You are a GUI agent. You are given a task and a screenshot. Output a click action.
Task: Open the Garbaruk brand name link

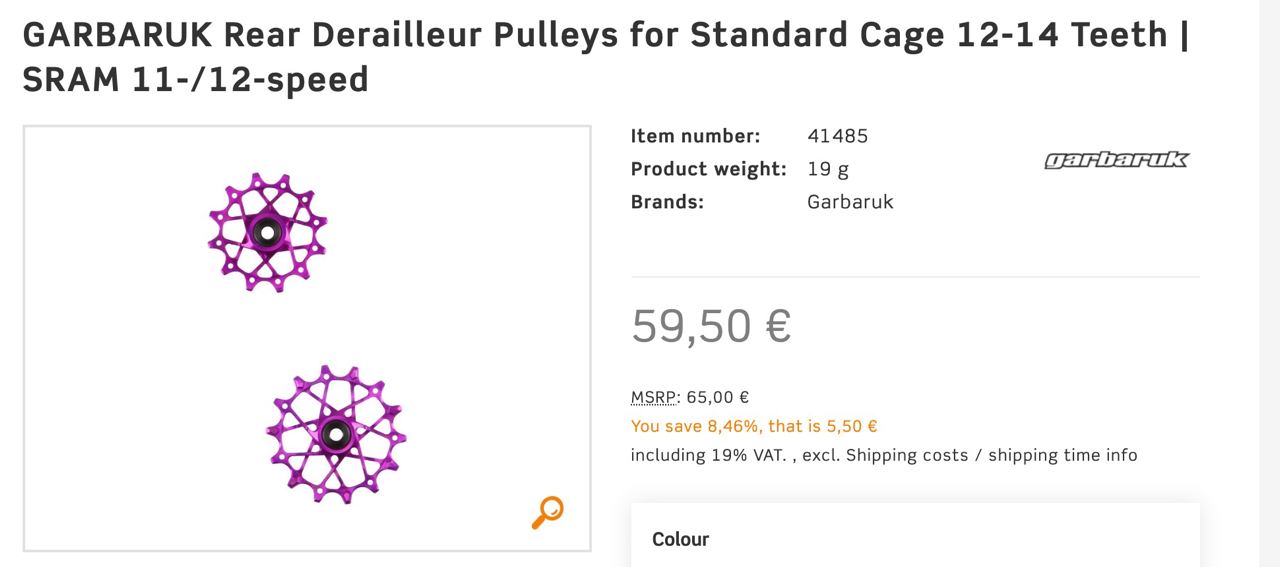click(850, 202)
